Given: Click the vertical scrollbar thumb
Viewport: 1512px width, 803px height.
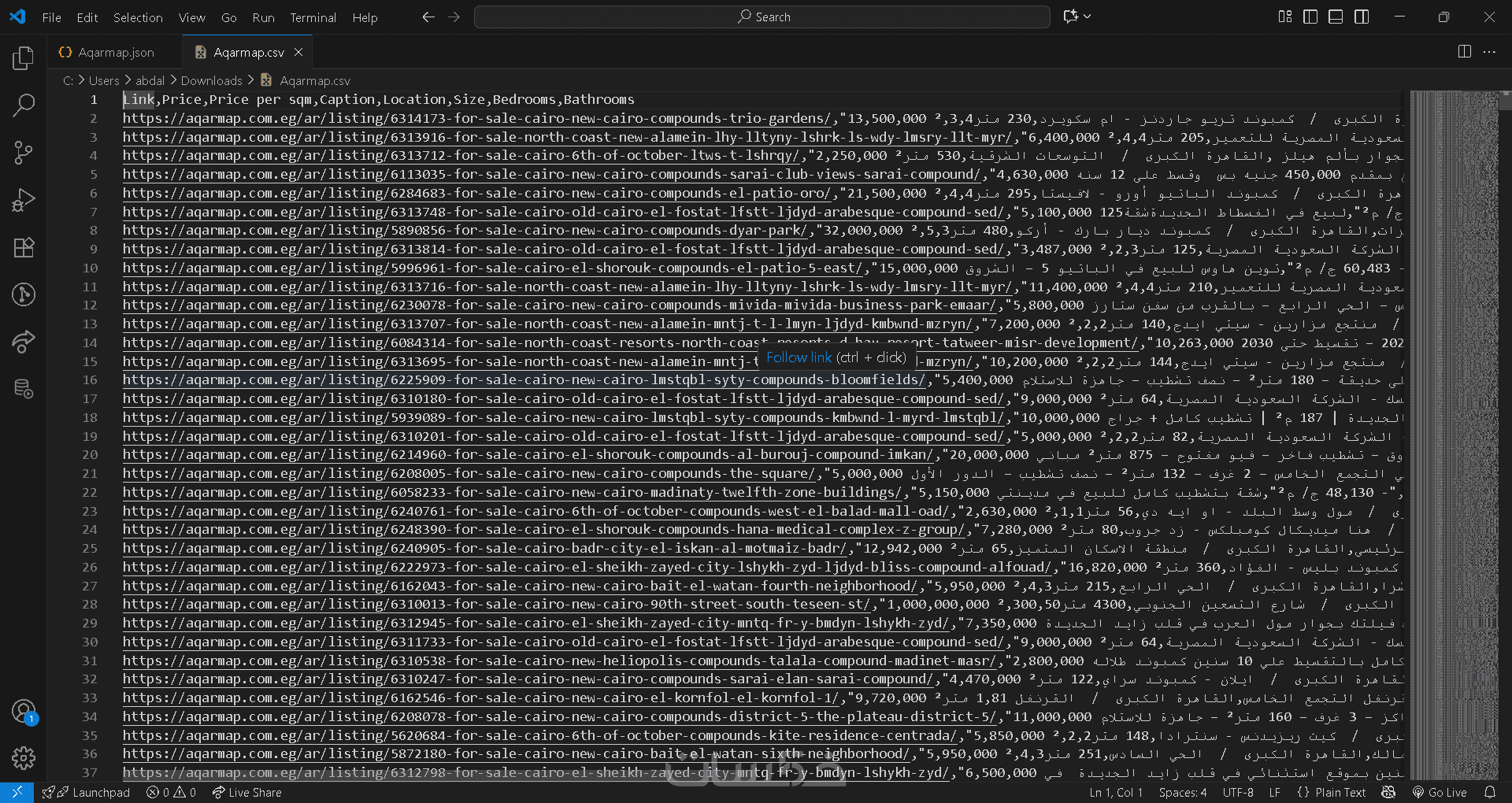Looking at the screenshot, I should (x=1505, y=100).
